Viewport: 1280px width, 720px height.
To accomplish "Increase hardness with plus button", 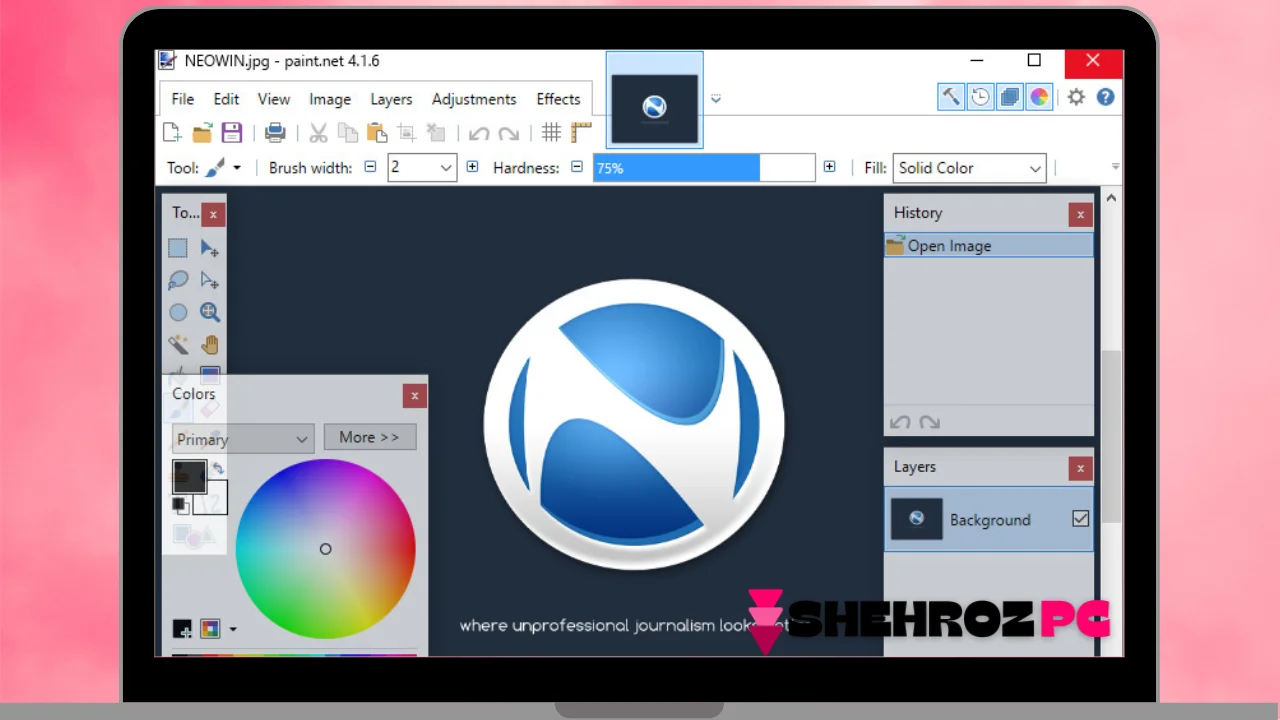I will pos(829,167).
